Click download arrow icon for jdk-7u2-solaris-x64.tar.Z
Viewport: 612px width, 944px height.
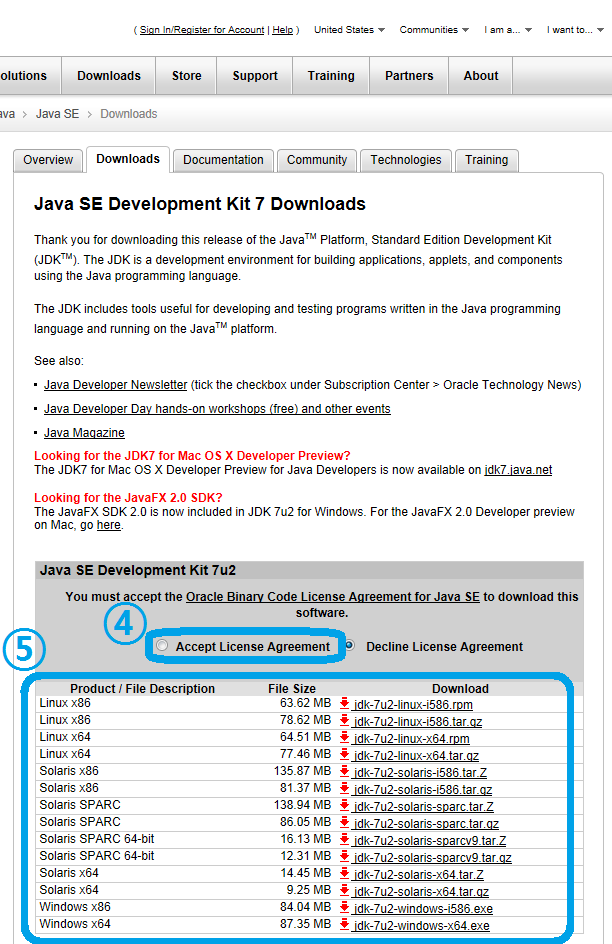coord(344,873)
